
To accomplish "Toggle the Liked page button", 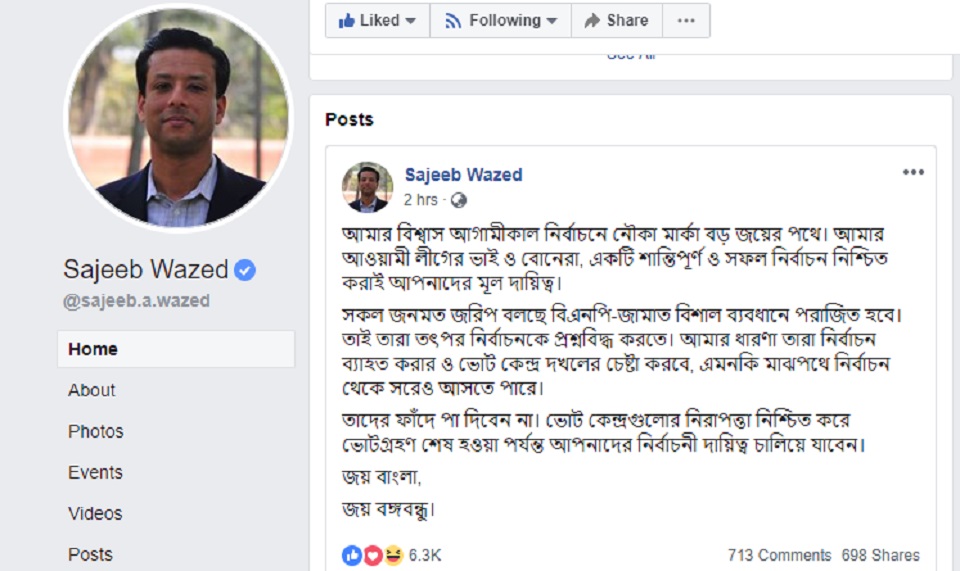I will point(377,20).
